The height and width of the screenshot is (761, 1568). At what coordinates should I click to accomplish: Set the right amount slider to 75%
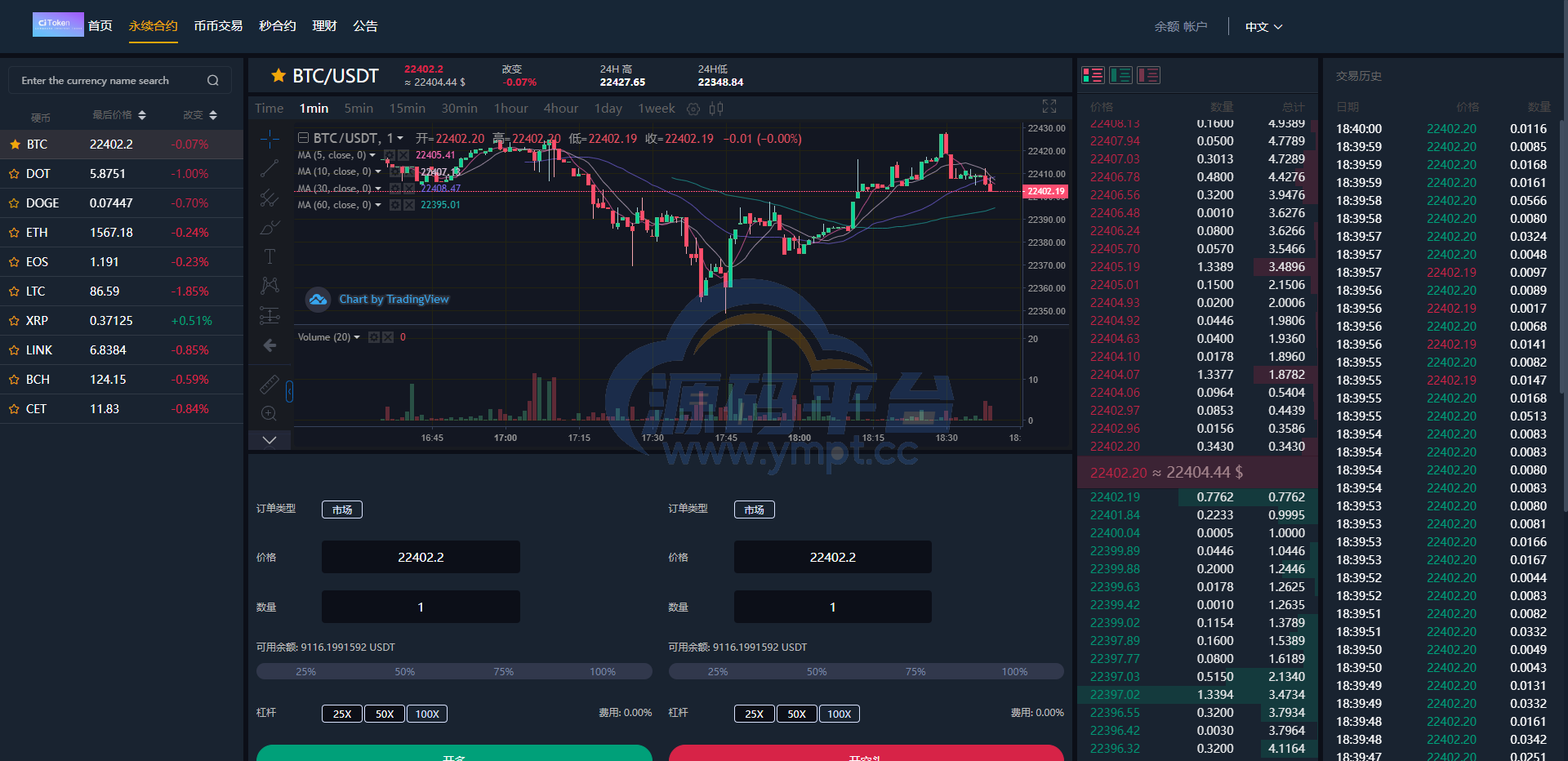pyautogui.click(x=915, y=672)
